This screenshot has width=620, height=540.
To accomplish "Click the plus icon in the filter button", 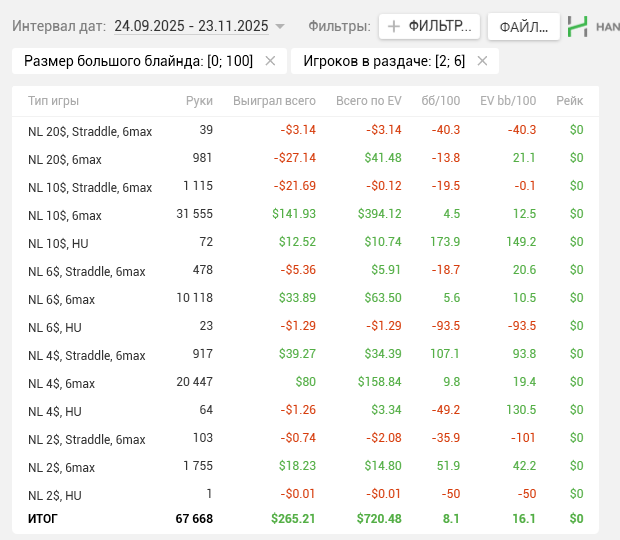I will click(393, 26).
